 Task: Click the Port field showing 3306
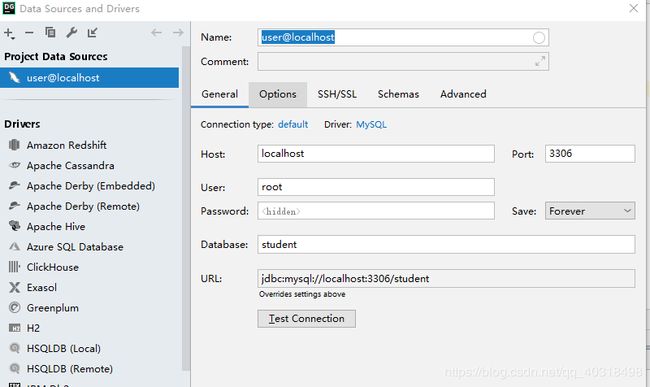[x=590, y=154]
